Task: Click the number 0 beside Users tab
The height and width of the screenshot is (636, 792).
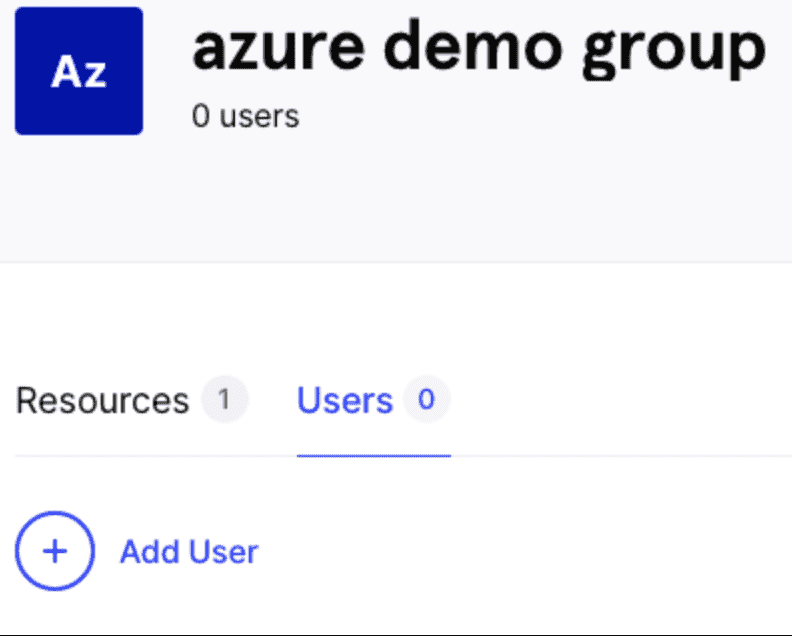Action: click(x=426, y=401)
